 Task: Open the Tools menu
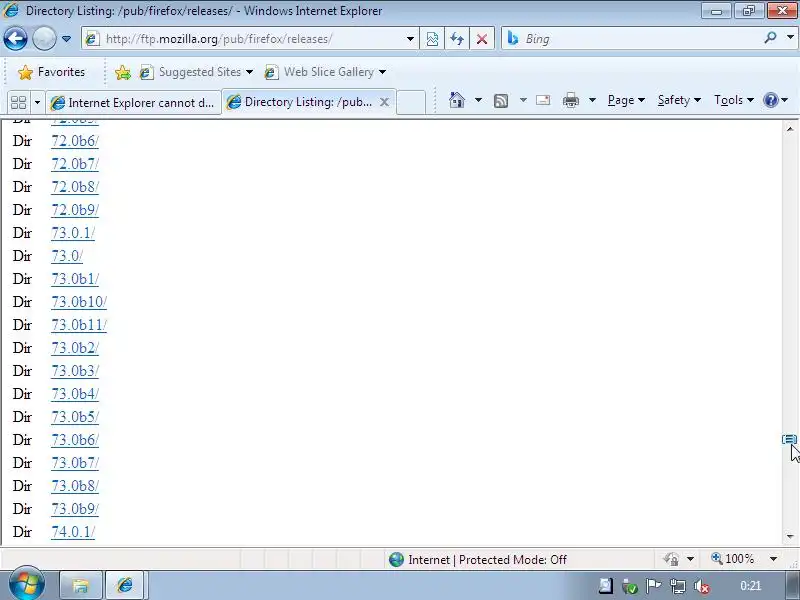click(734, 100)
